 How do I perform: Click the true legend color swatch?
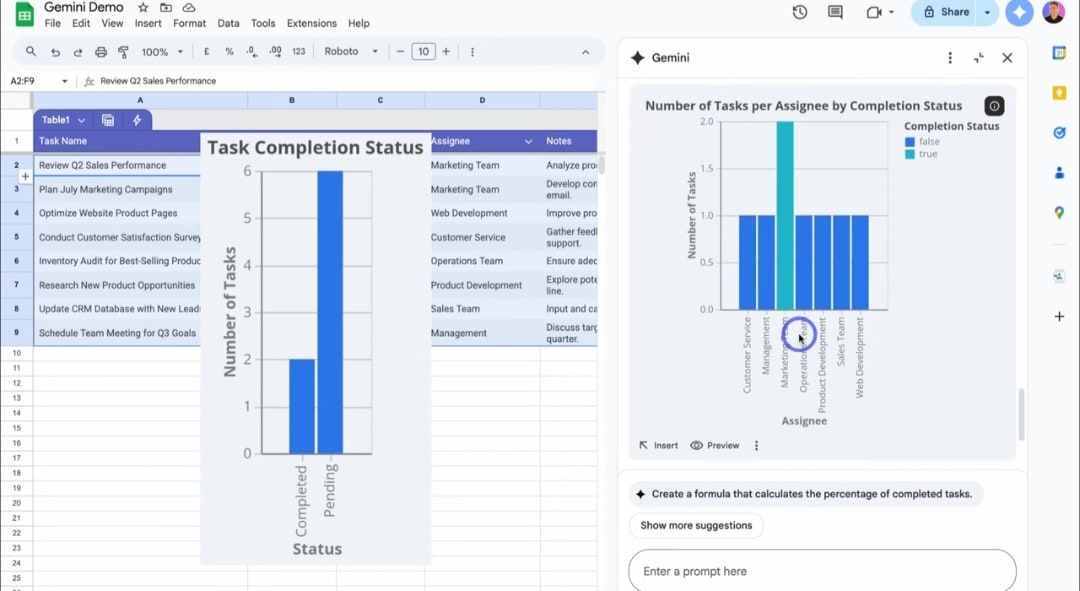pyautogui.click(x=910, y=154)
